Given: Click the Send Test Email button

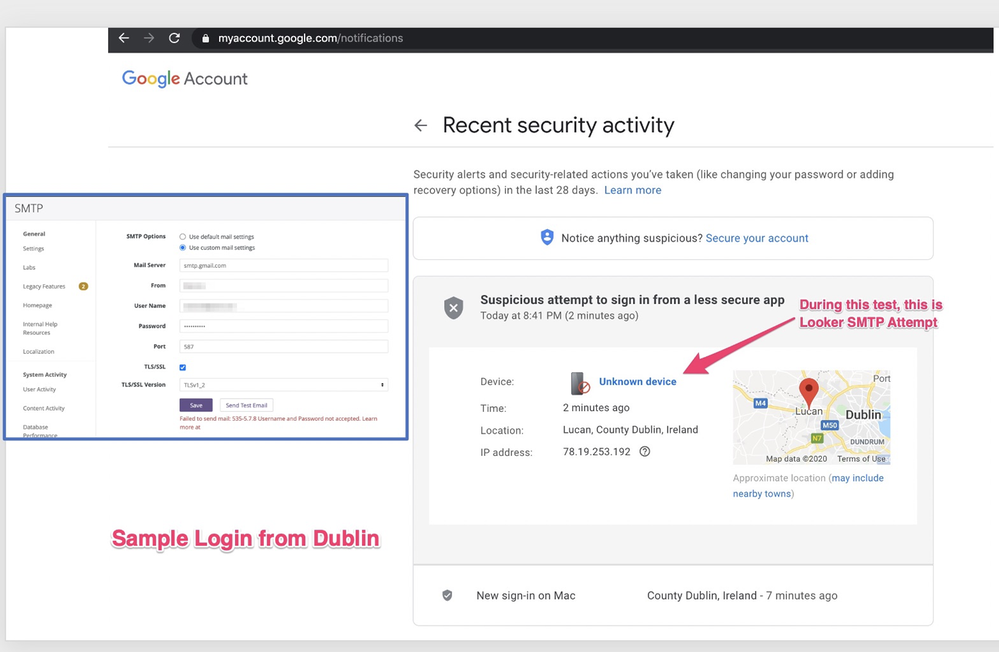Looking at the screenshot, I should click(x=247, y=405).
